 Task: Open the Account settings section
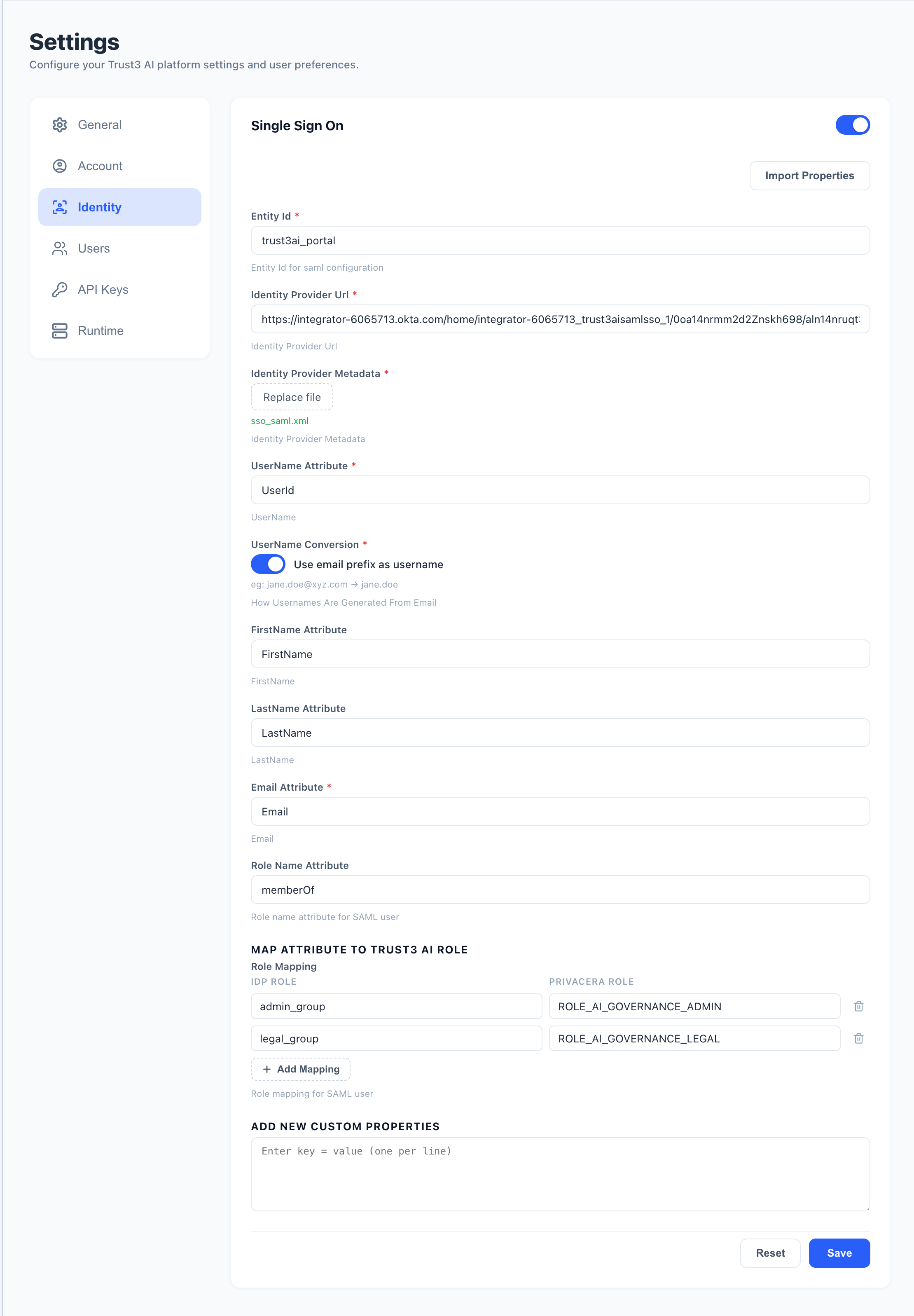pyautogui.click(x=120, y=166)
